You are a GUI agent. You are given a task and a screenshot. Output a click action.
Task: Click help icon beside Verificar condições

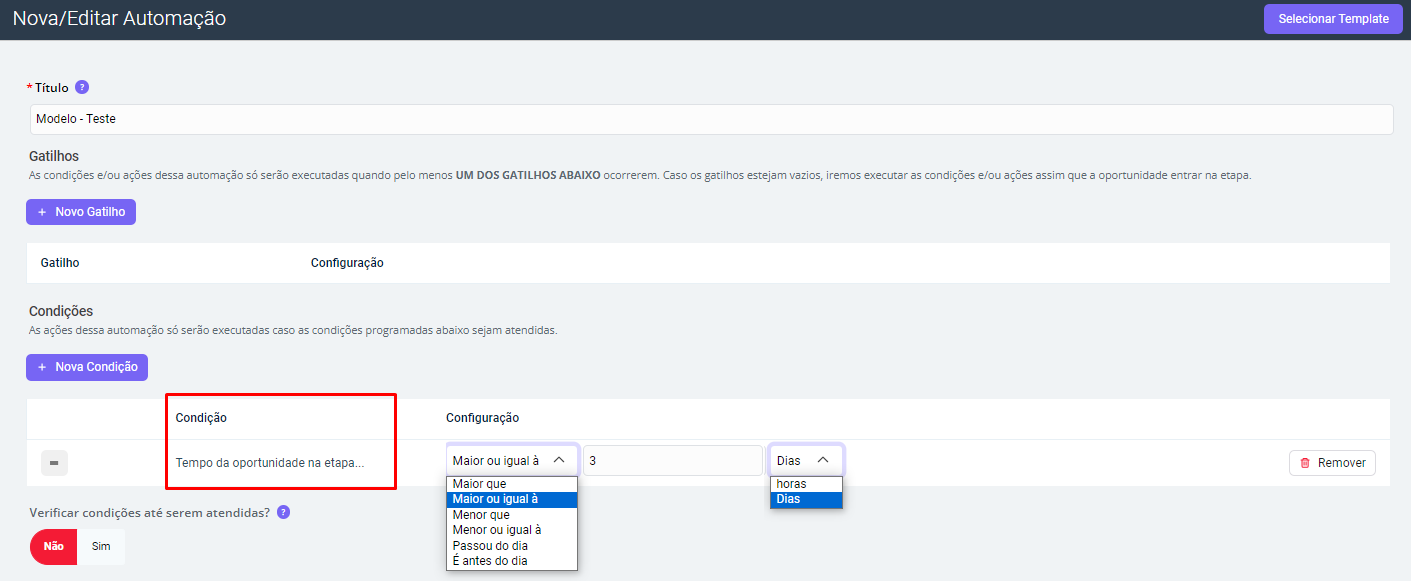283,512
